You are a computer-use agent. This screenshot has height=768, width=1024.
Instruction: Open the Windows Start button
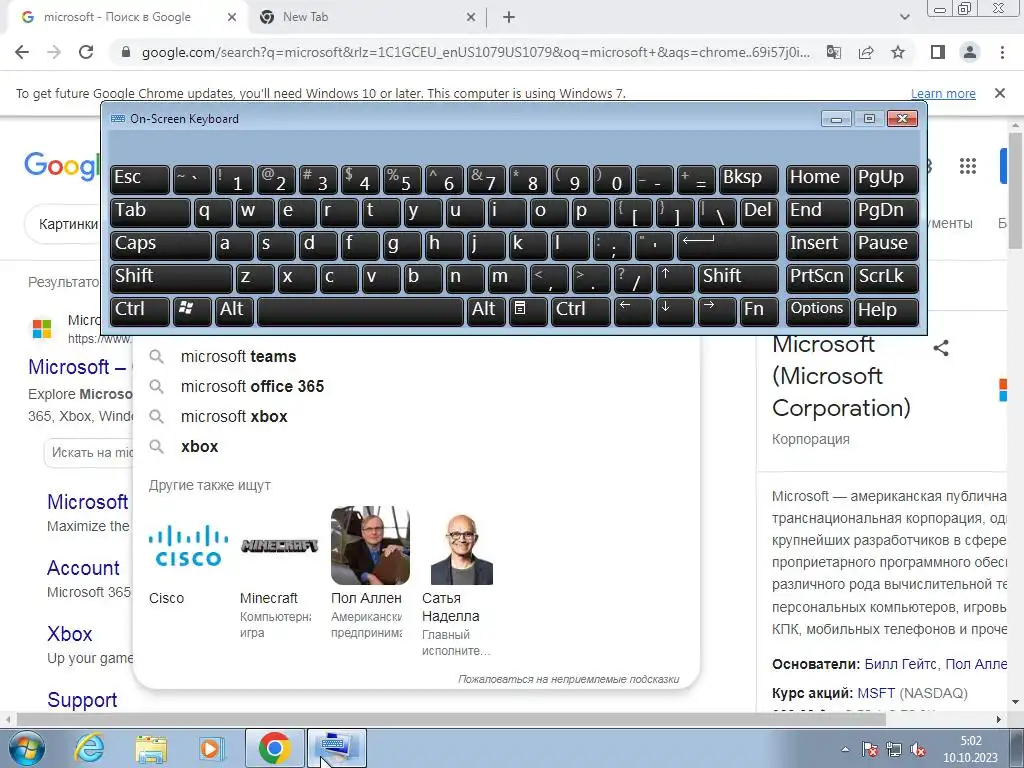[25, 748]
